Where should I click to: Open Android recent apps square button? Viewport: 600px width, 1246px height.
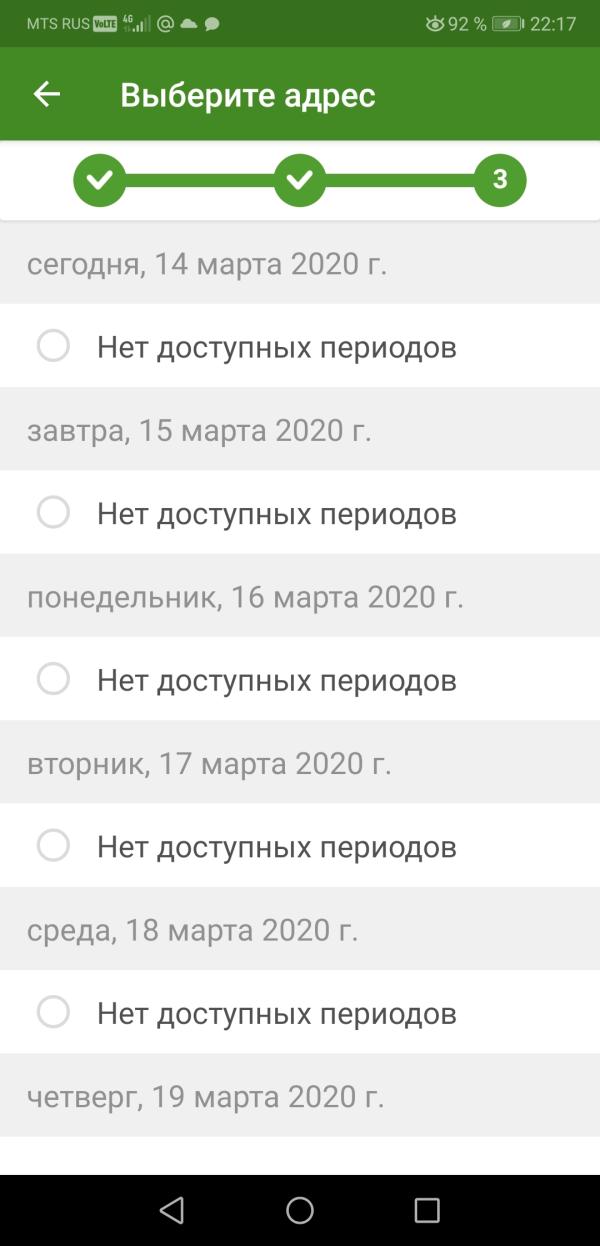(427, 1210)
